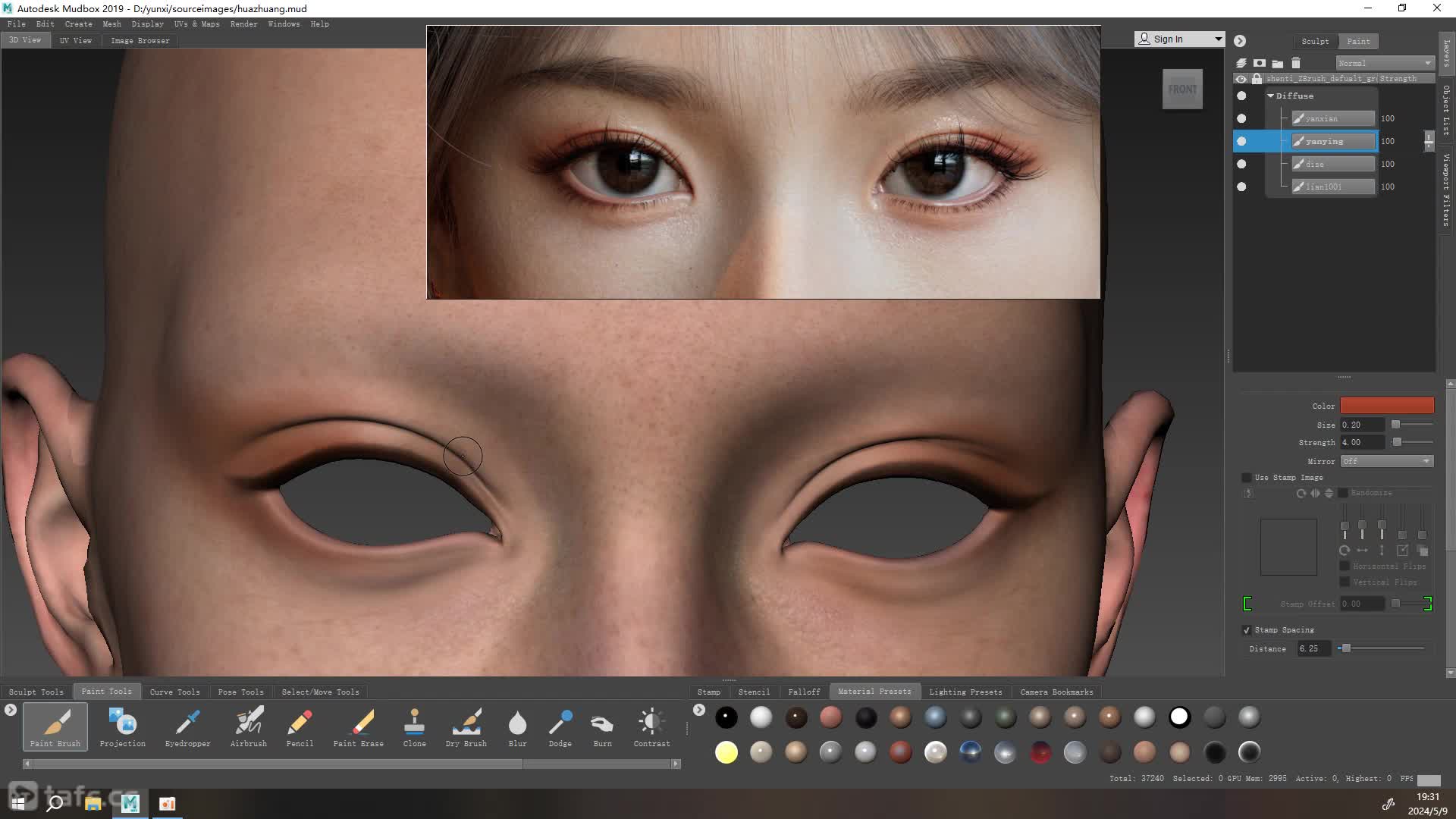This screenshot has width=1456, height=819.
Task: Collapse the Diffuse channel tree
Action: coord(1270,96)
